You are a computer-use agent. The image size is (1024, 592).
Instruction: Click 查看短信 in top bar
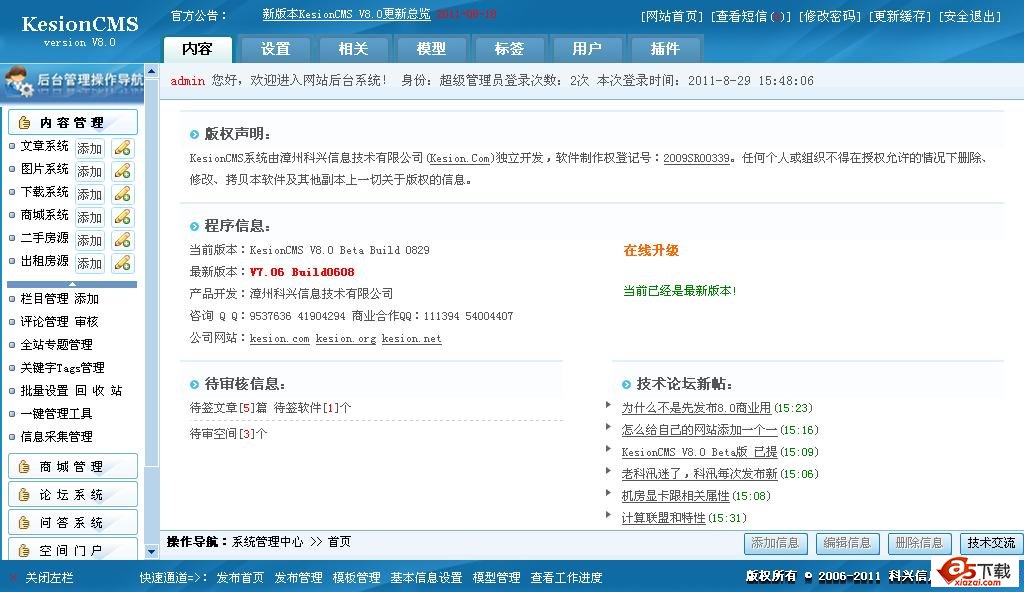[x=750, y=16]
